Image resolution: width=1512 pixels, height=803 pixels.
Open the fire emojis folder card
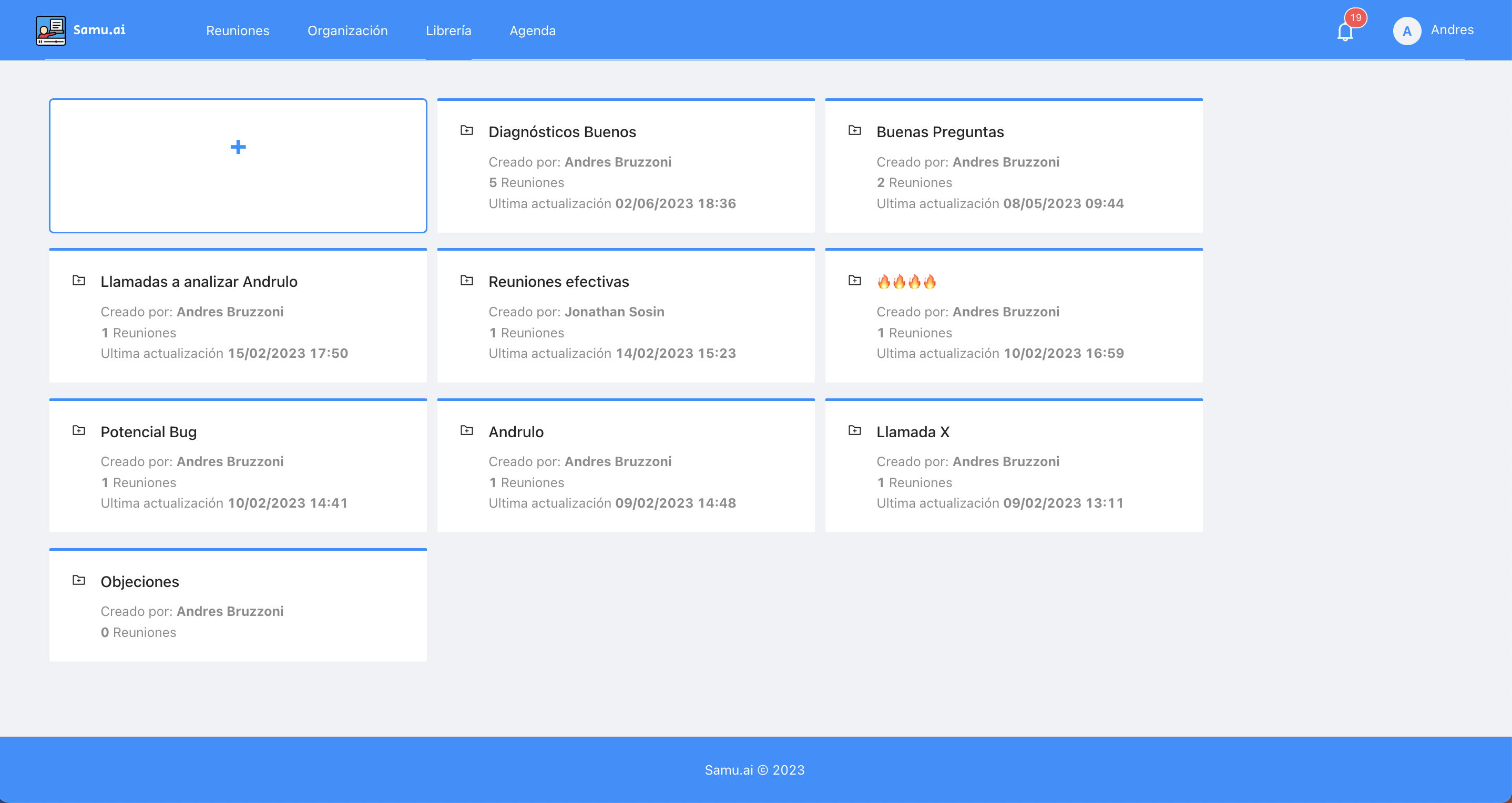(x=906, y=282)
